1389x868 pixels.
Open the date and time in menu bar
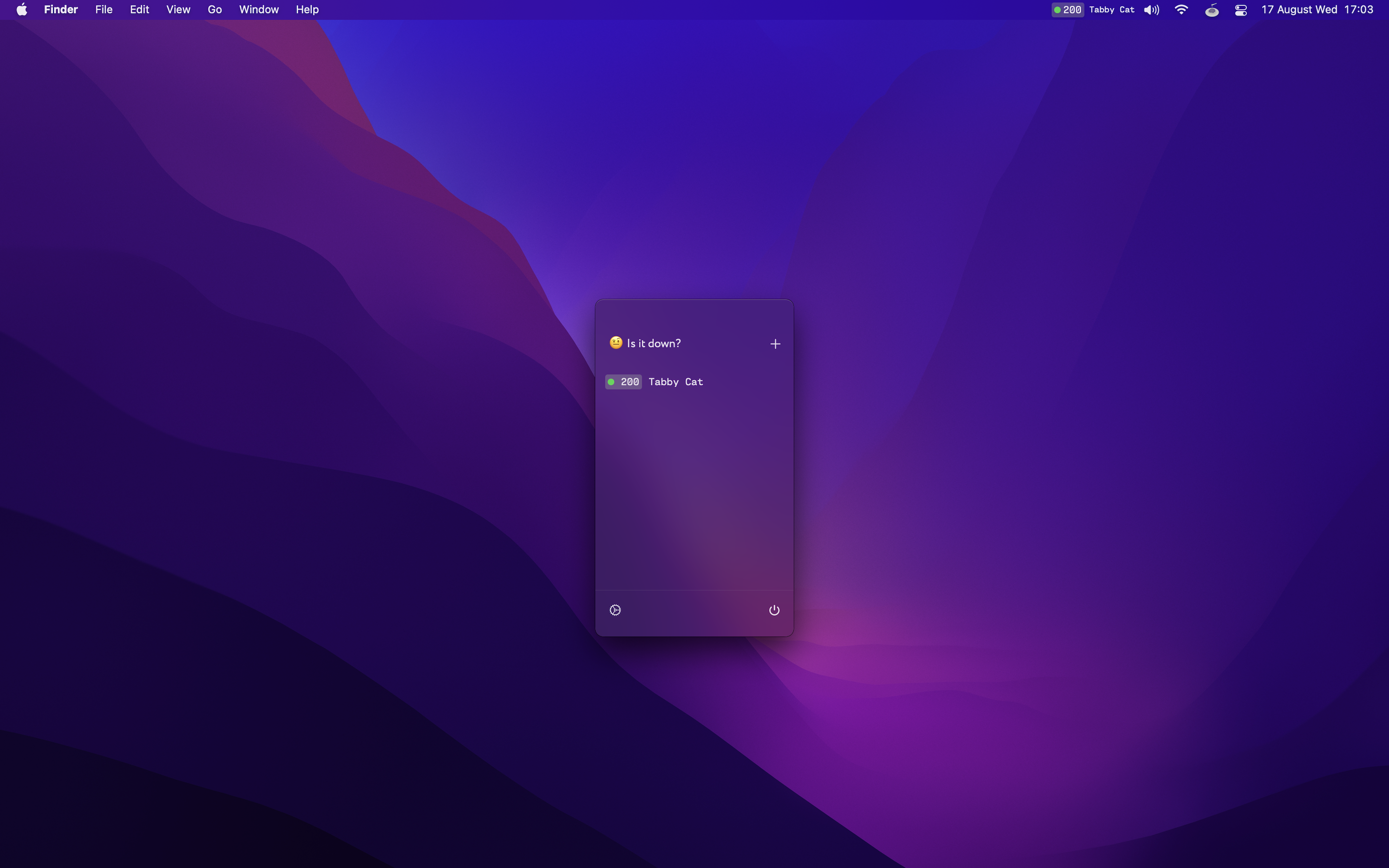[x=1317, y=10]
